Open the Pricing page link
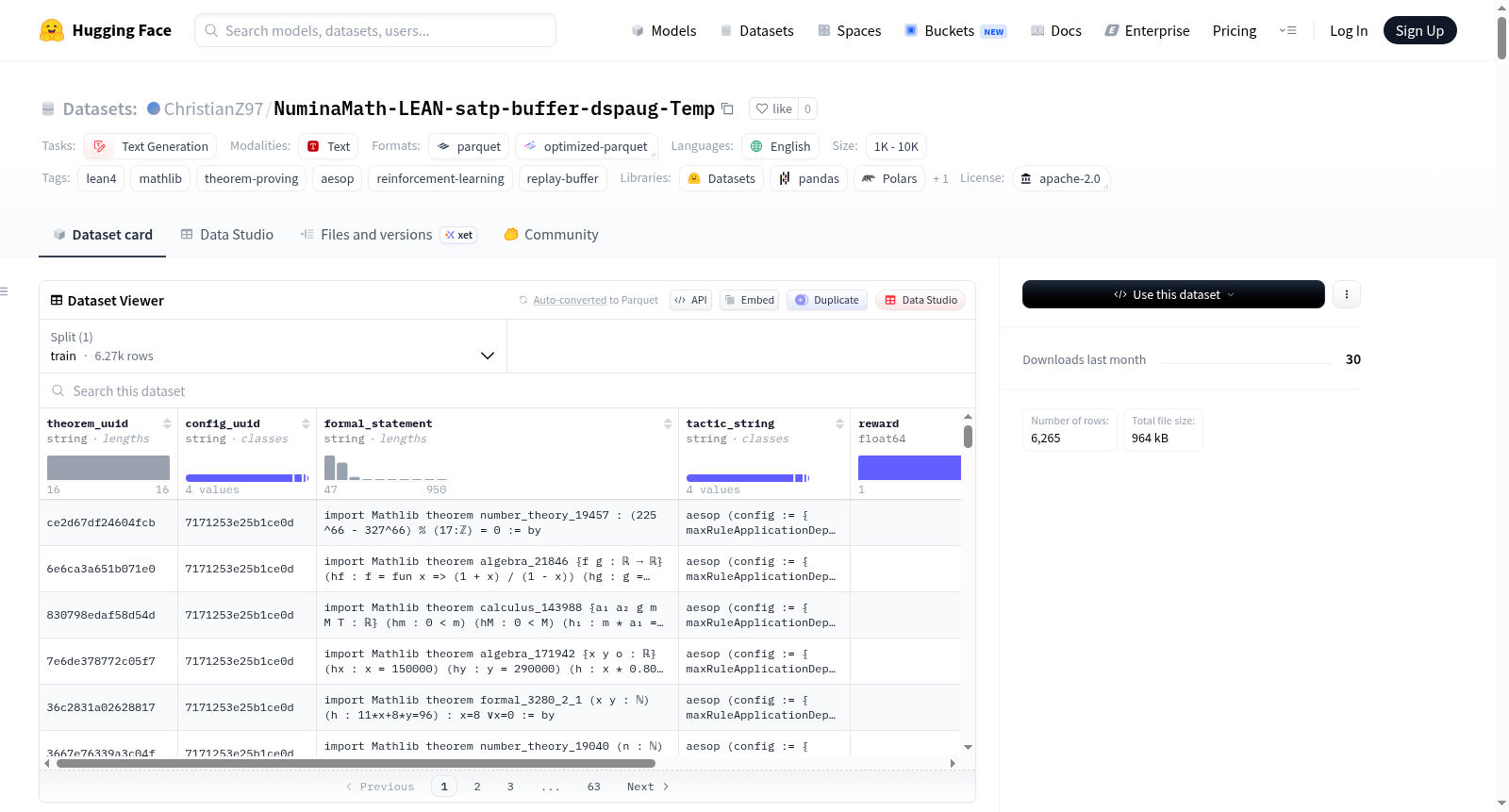The width and height of the screenshot is (1509, 812). tap(1235, 30)
